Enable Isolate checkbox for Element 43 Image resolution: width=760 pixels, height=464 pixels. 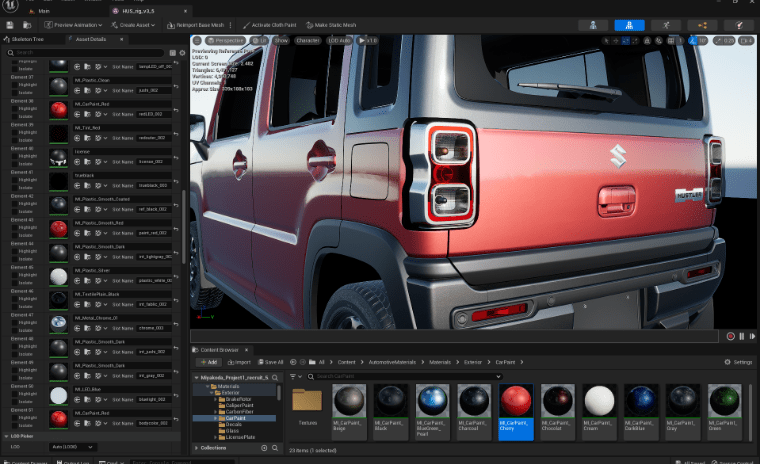pyautogui.click(x=14, y=235)
